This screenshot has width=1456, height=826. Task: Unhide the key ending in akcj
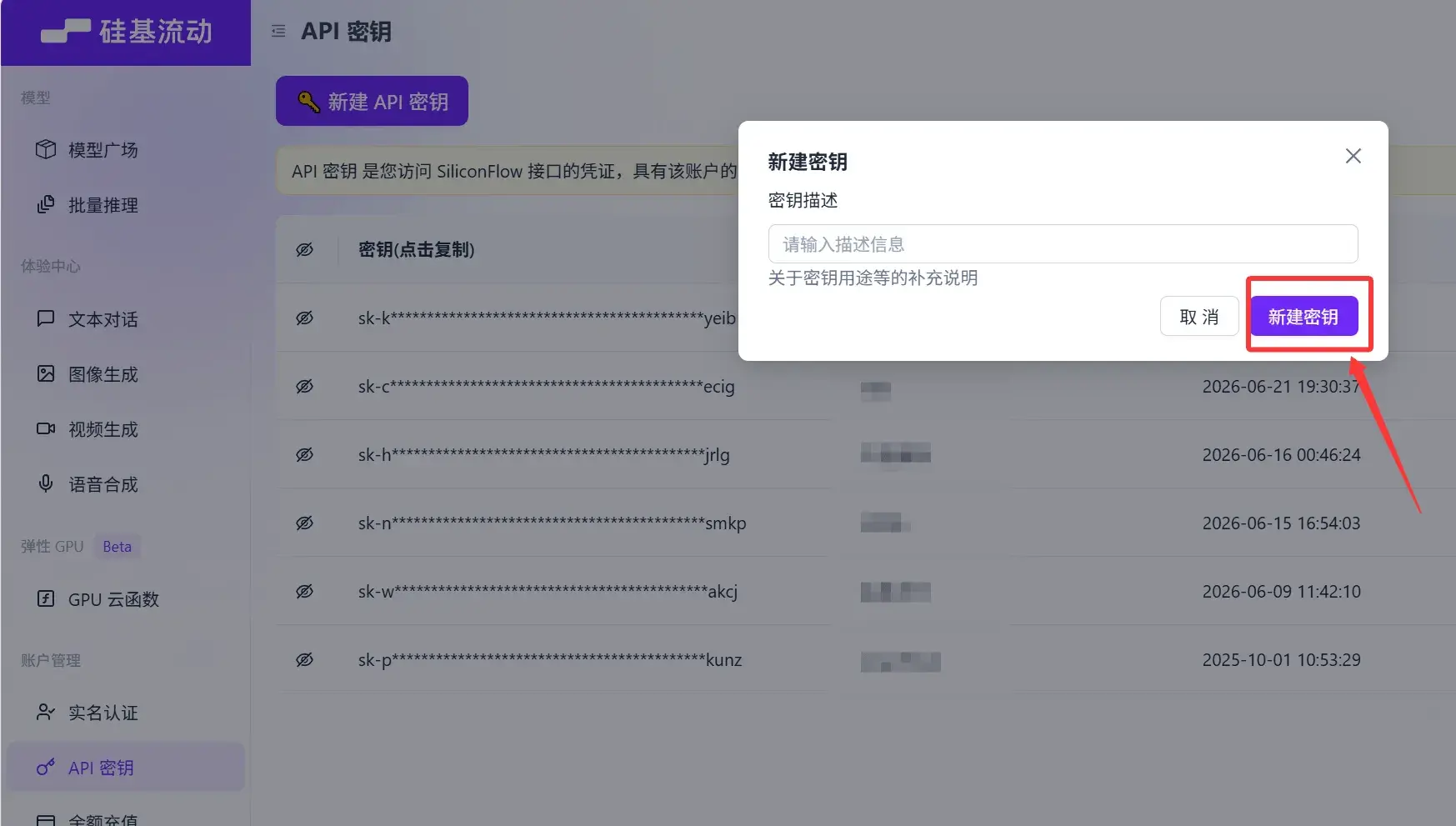coord(305,591)
